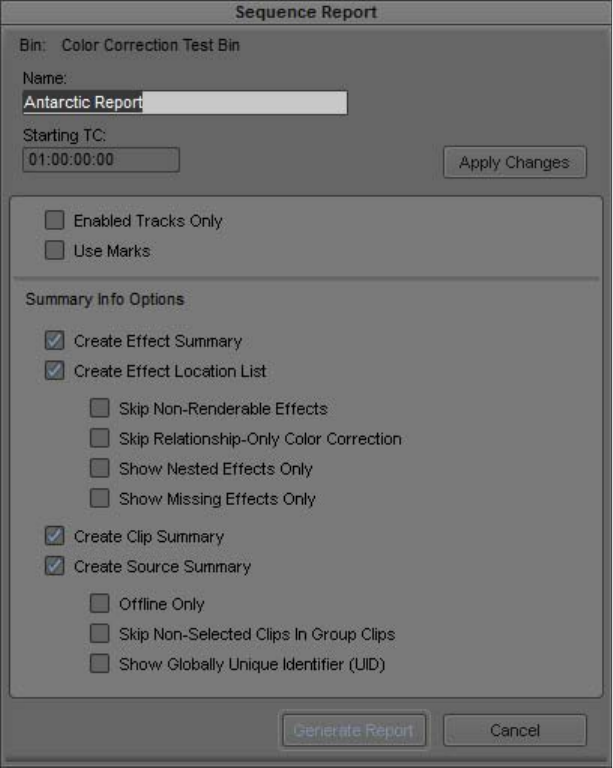The image size is (613, 768).
Task: Uncheck Create Effect Summary
Action: click(x=54, y=340)
